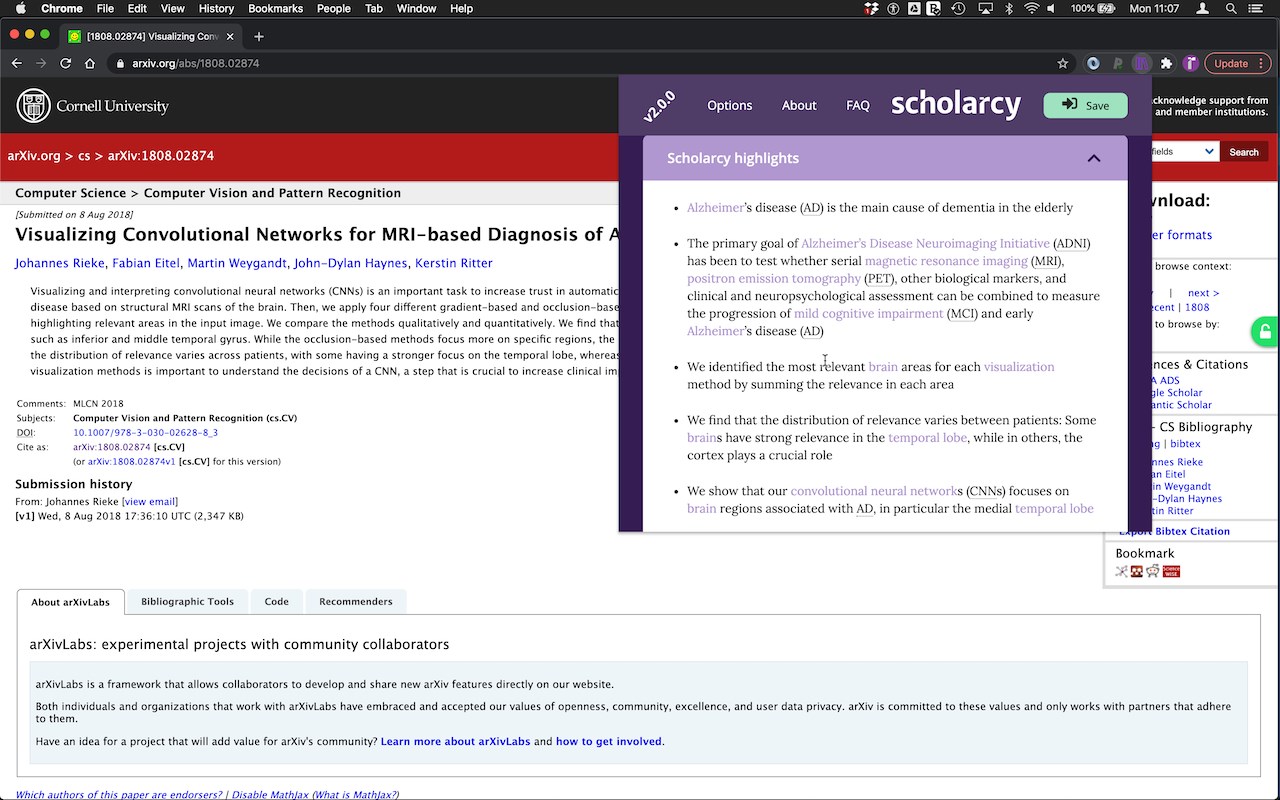Open Spotlight search in the menu bar
This screenshot has height=800, width=1280.
pos(1230,8)
